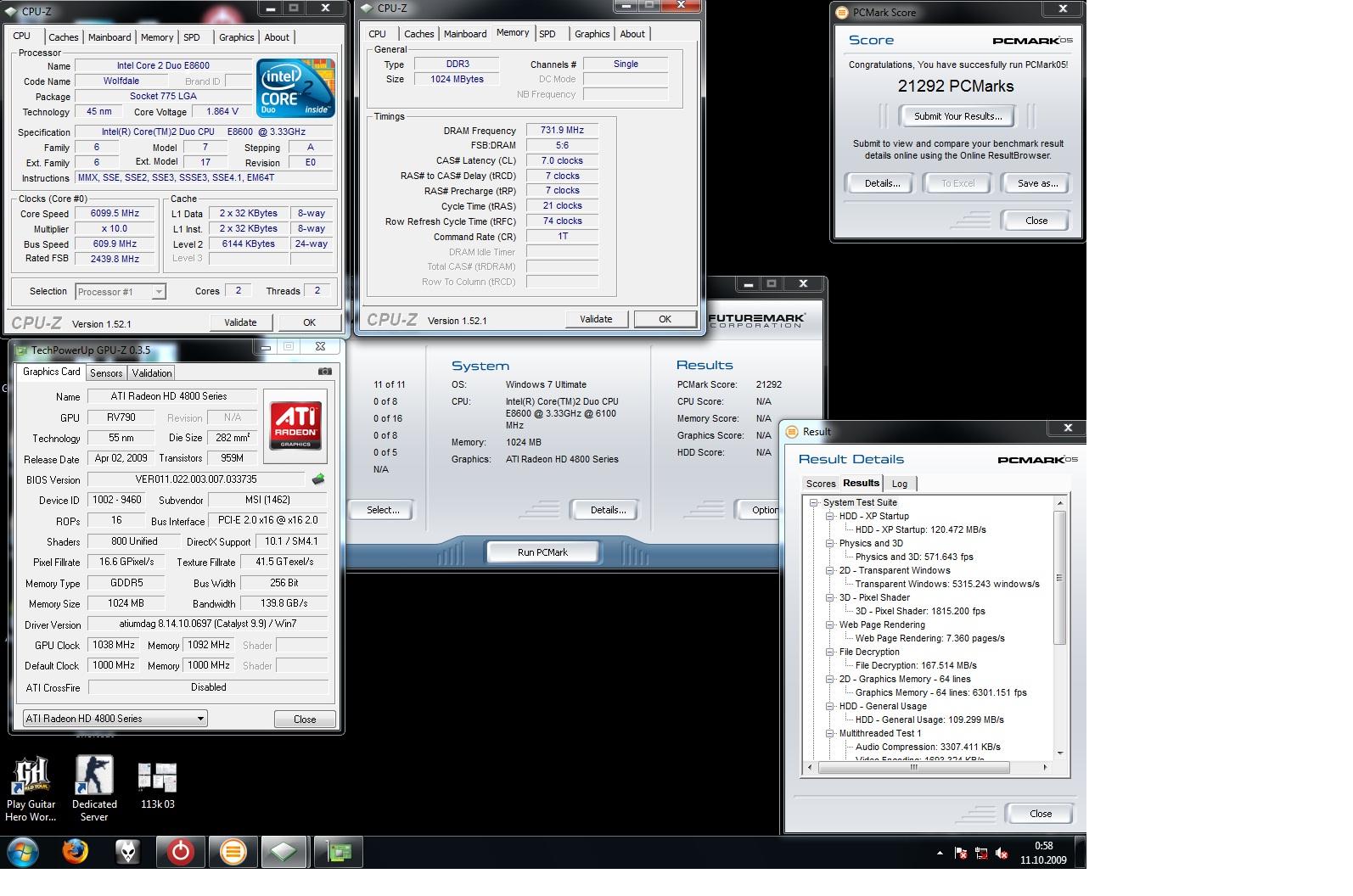Open Graphics tab in right CPU-Z window
The height and width of the screenshot is (896, 1353).
(592, 34)
